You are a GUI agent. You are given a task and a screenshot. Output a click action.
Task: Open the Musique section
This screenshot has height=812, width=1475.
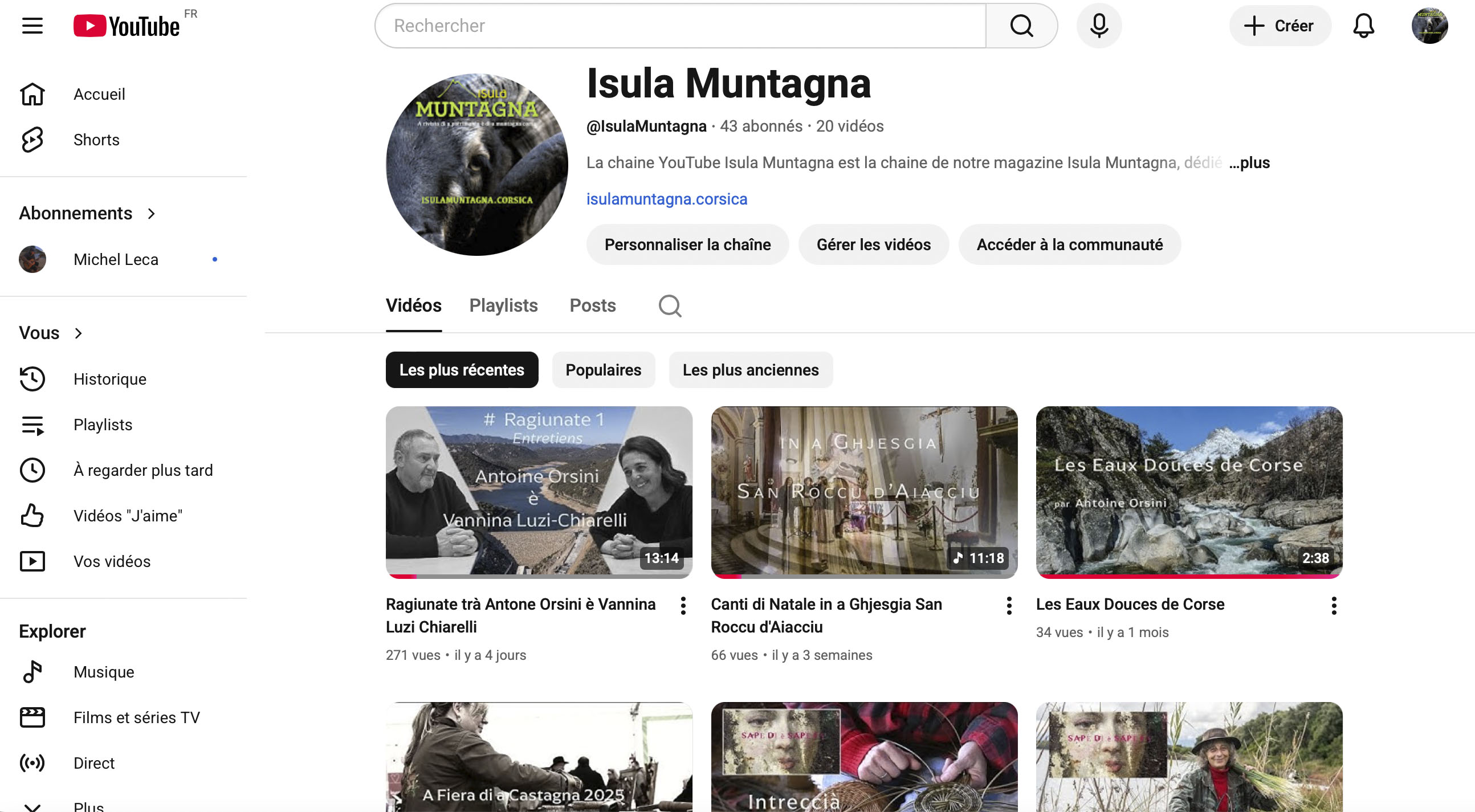[x=104, y=672]
